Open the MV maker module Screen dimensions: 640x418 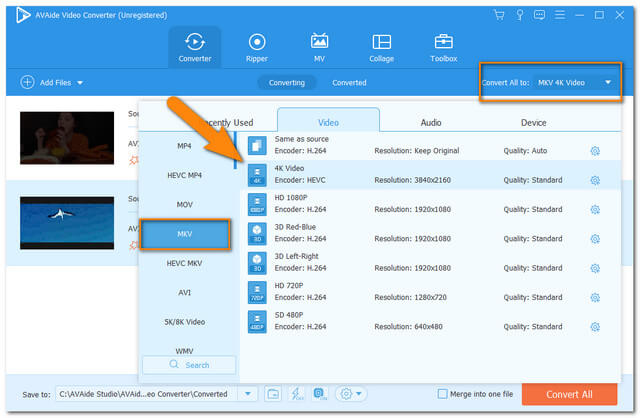(319, 47)
